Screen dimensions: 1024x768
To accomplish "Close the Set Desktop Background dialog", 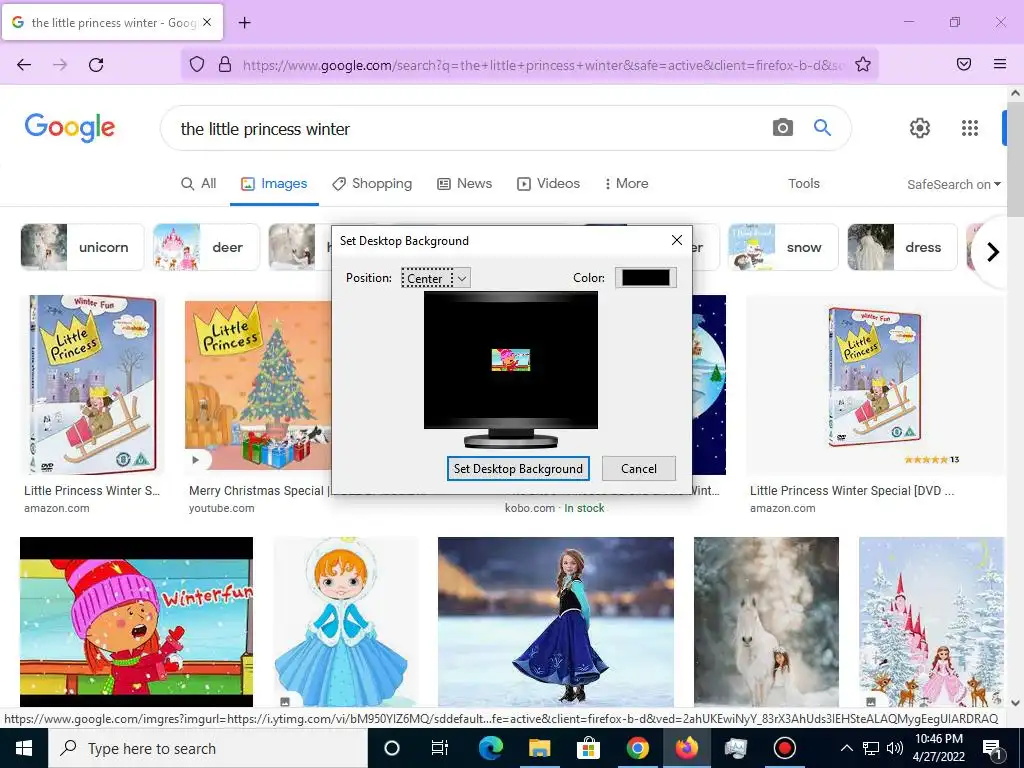I will coord(677,240).
